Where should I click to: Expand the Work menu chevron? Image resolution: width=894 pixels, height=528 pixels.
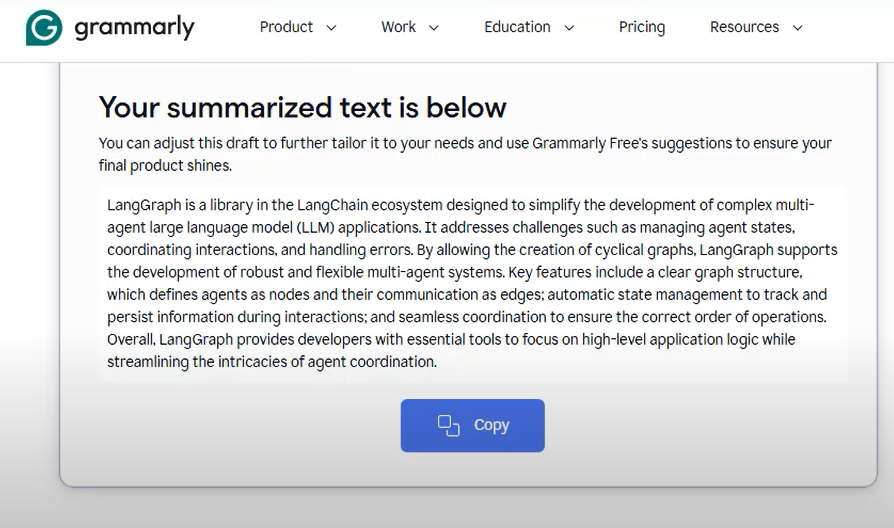tap(433, 27)
